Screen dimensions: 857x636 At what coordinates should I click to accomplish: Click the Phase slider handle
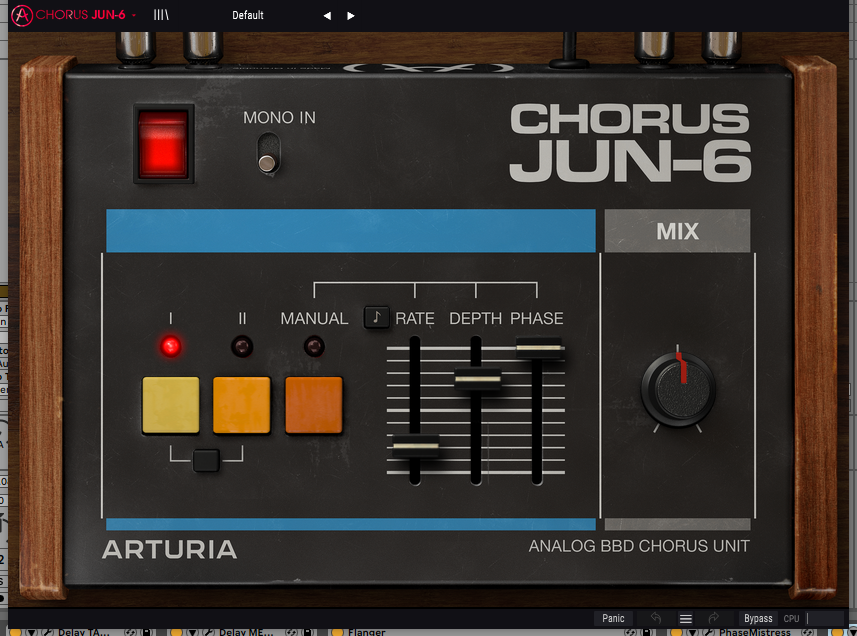coord(539,348)
